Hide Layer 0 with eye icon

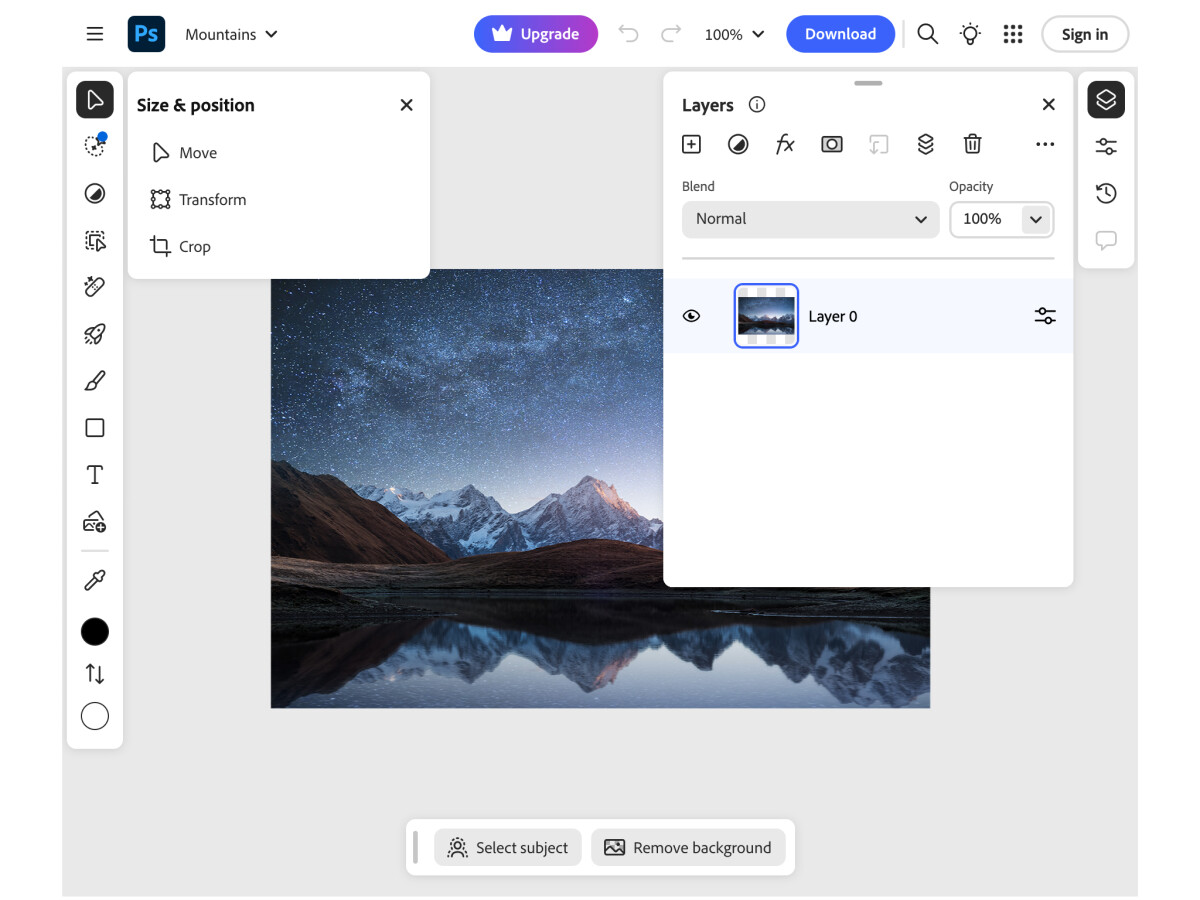[691, 316]
